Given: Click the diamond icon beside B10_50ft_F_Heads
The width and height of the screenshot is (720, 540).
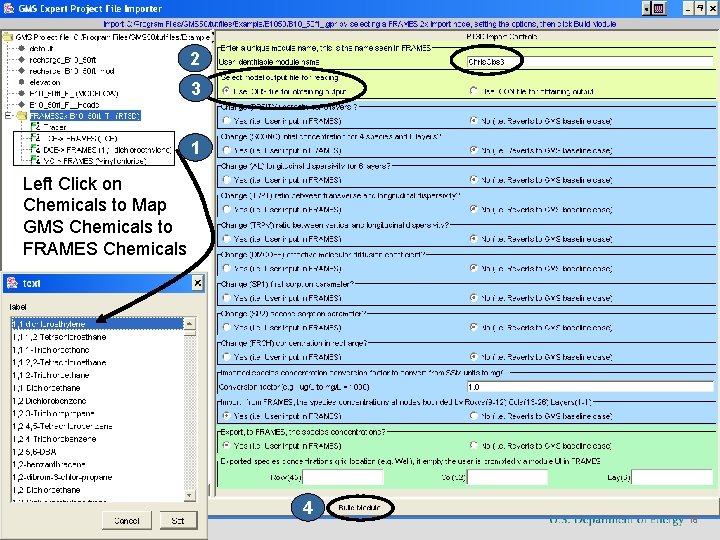Looking at the screenshot, I should (21, 105).
